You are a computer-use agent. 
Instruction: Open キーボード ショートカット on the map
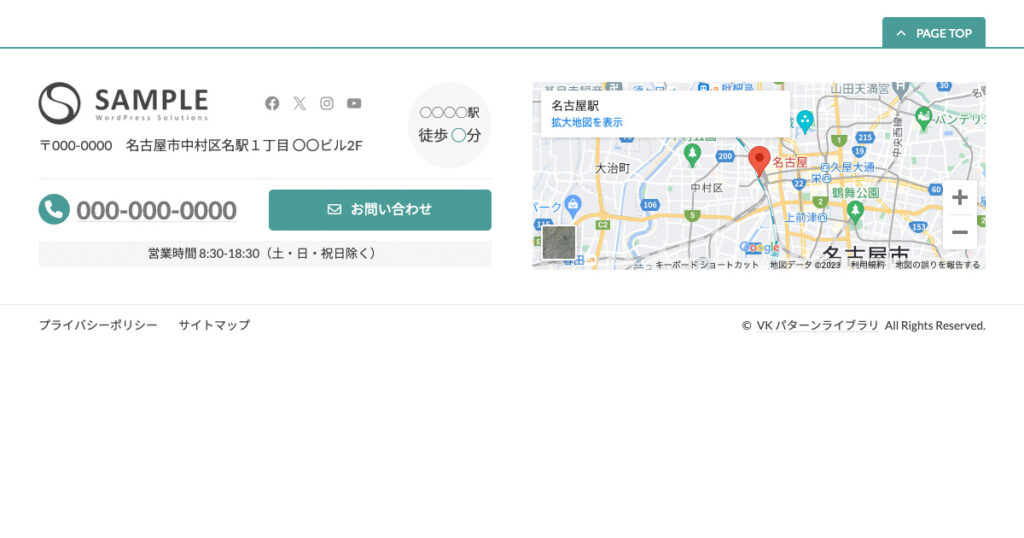coord(707,265)
